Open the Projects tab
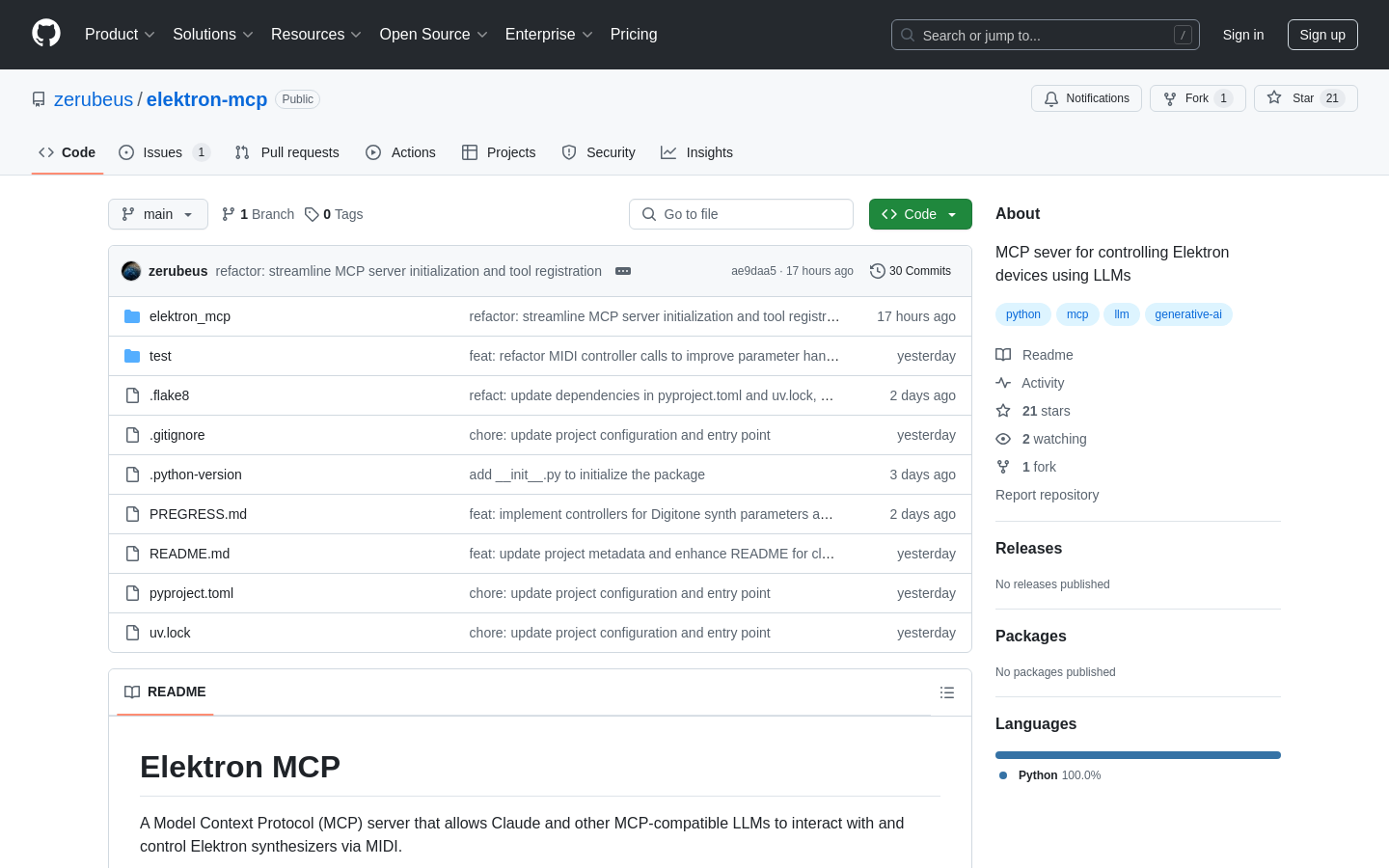Viewport: 1389px width, 868px height. pyautogui.click(x=499, y=152)
